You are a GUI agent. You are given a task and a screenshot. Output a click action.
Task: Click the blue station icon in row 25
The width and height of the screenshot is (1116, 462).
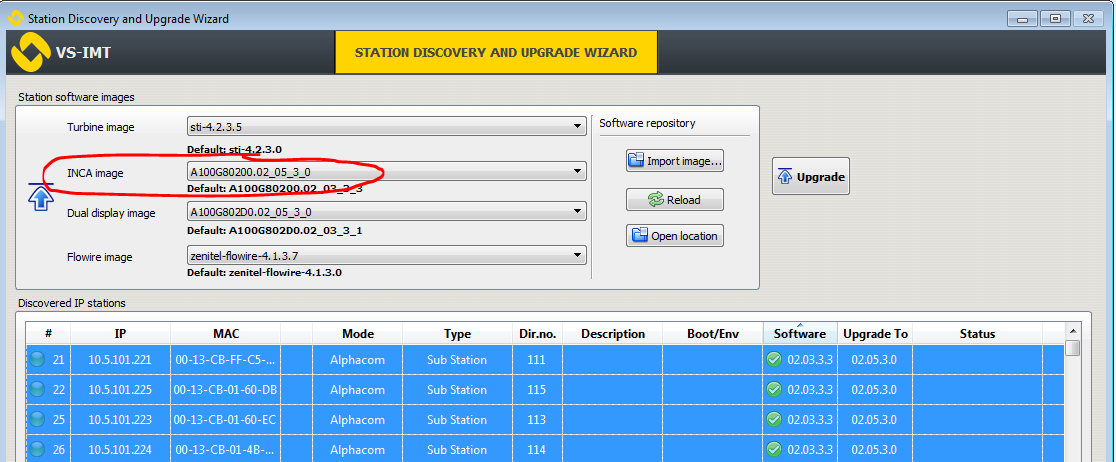click(37, 420)
